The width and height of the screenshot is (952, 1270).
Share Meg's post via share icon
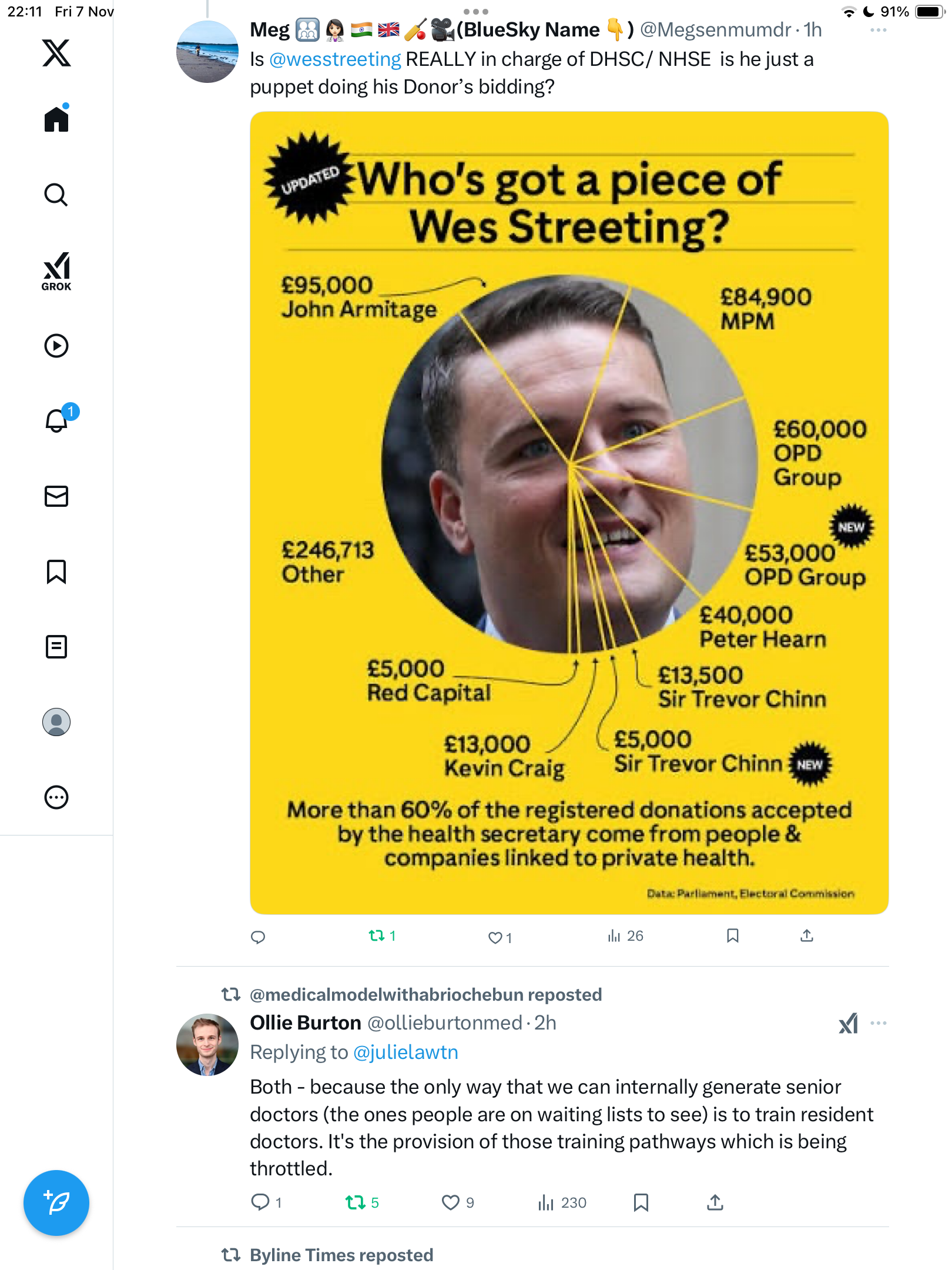tap(807, 935)
